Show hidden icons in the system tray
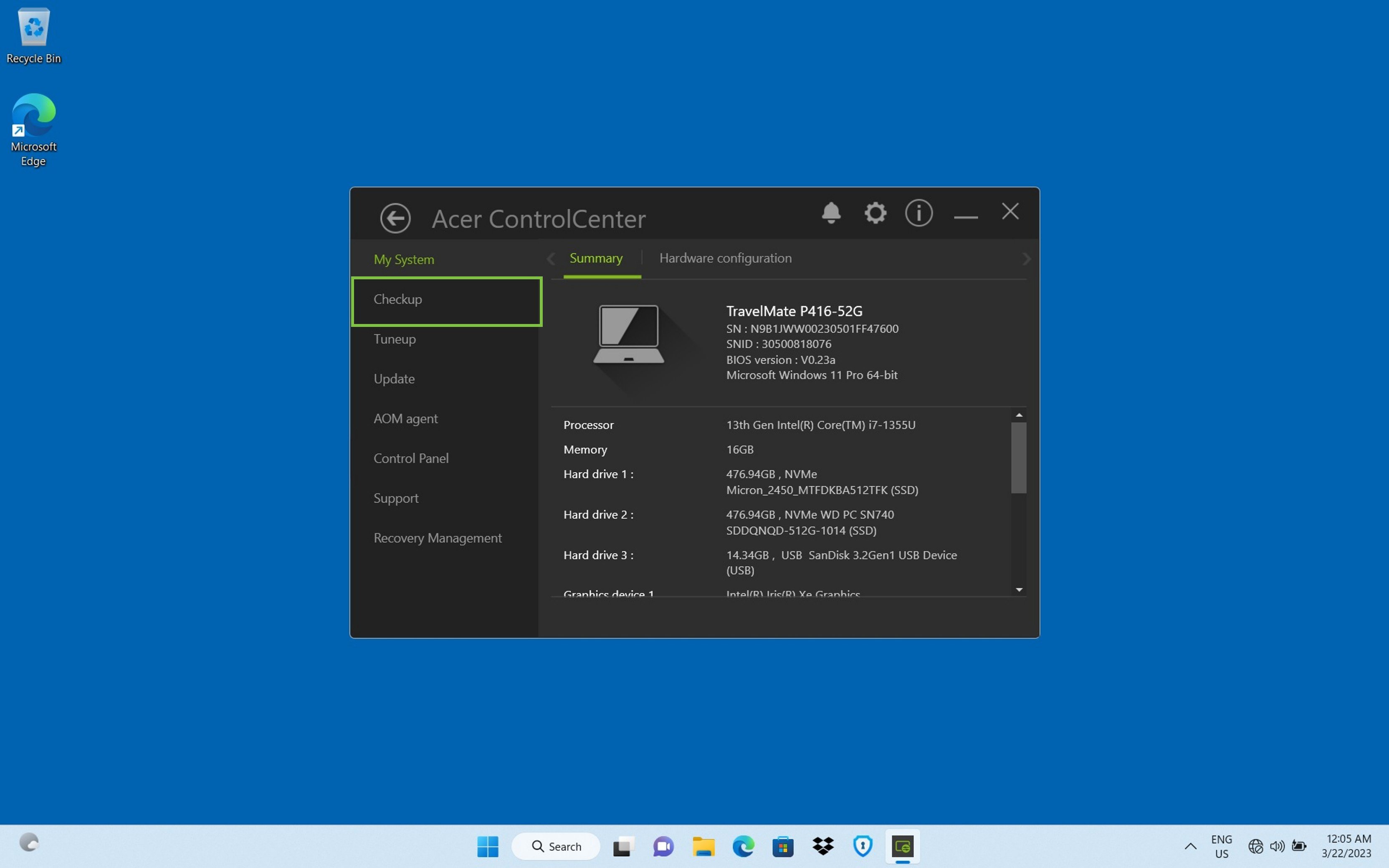Image resolution: width=1389 pixels, height=868 pixels. [x=1190, y=846]
